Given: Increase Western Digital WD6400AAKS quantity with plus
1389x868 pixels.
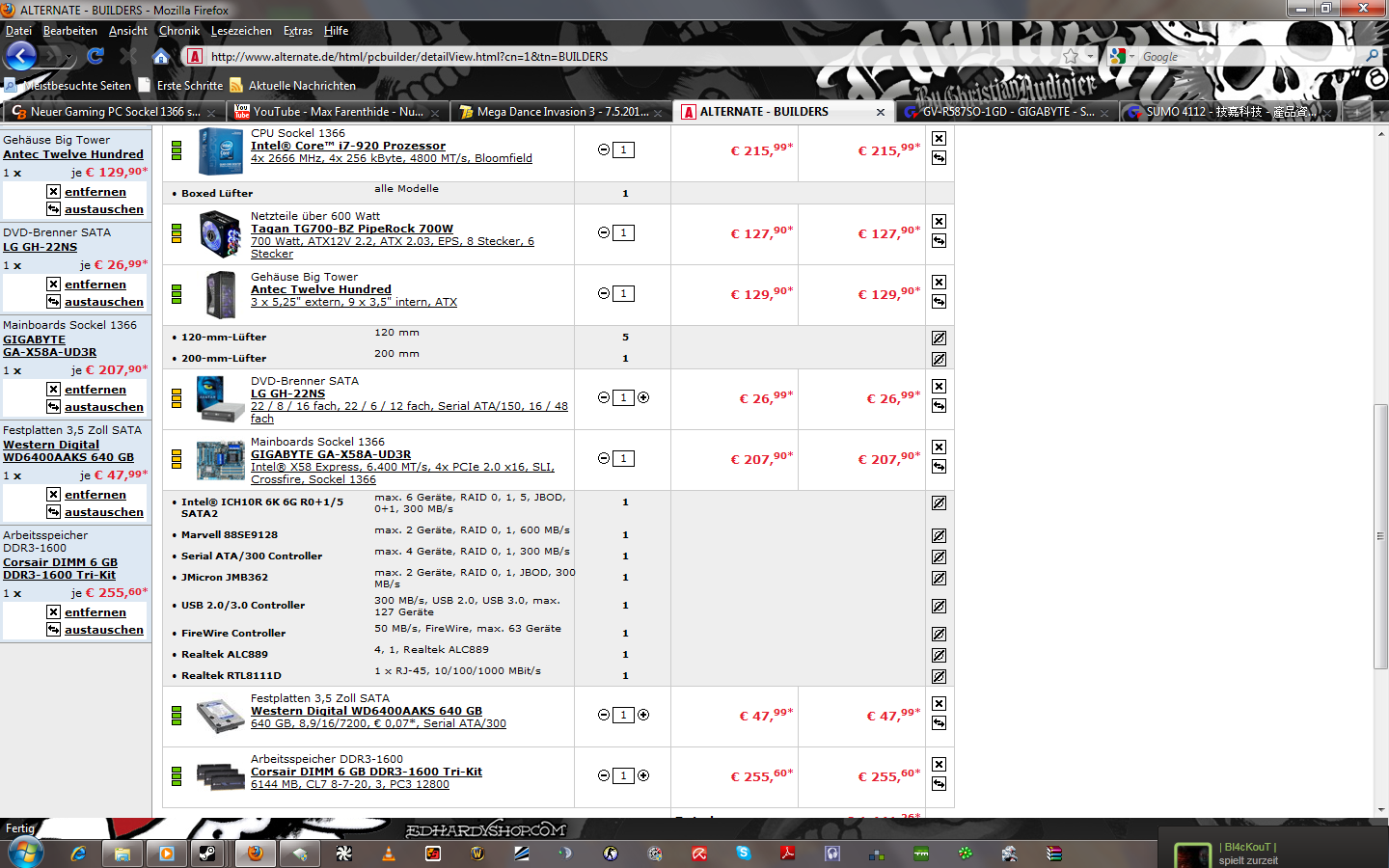Looking at the screenshot, I should click(x=643, y=715).
